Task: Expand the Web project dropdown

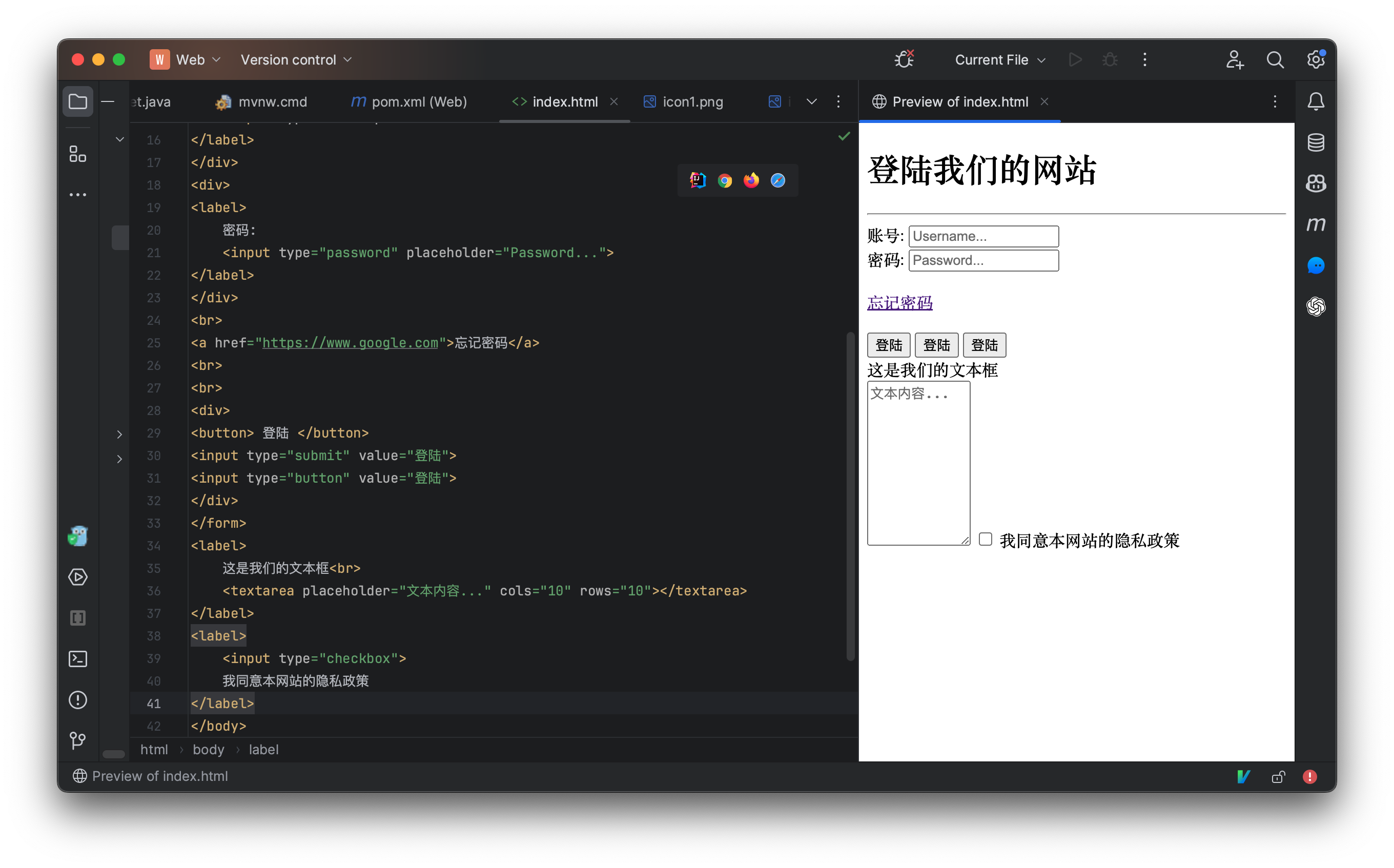Action: click(186, 59)
